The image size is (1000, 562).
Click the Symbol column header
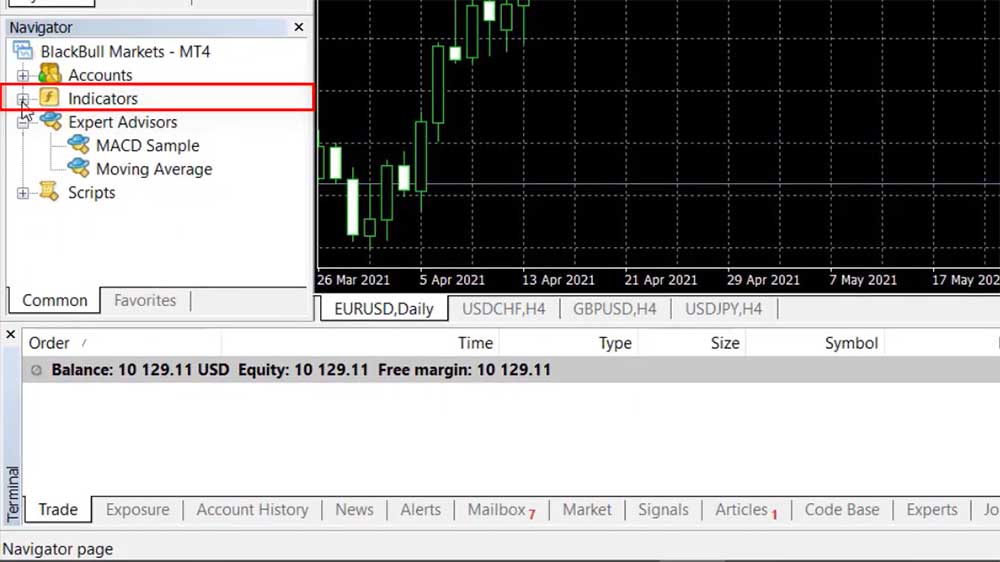[851, 343]
